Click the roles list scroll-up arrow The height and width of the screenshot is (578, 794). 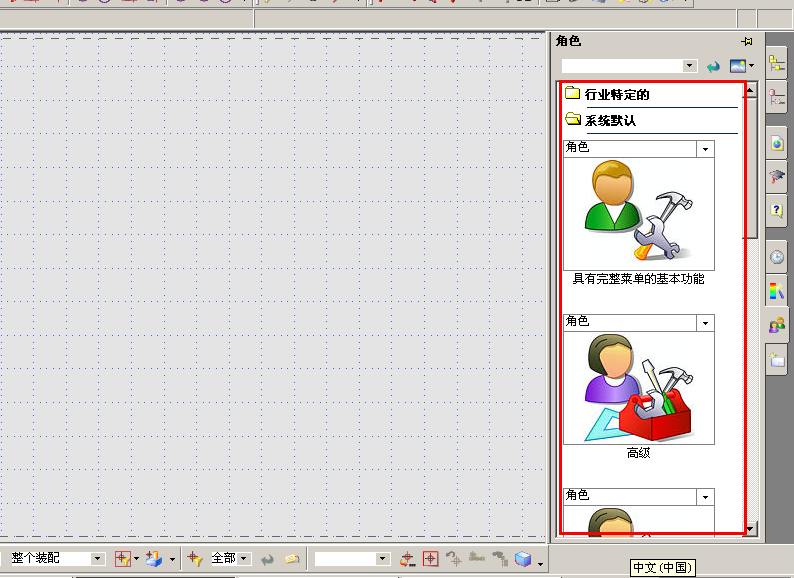tap(750, 90)
